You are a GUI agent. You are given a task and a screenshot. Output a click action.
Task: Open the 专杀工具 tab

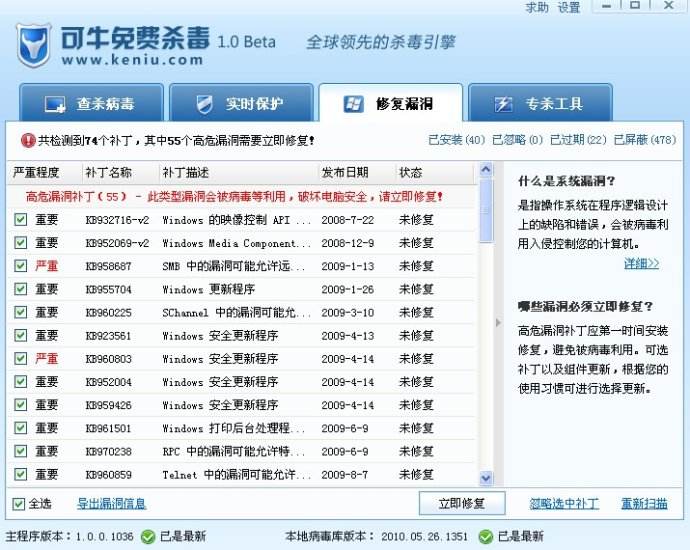tap(540, 103)
